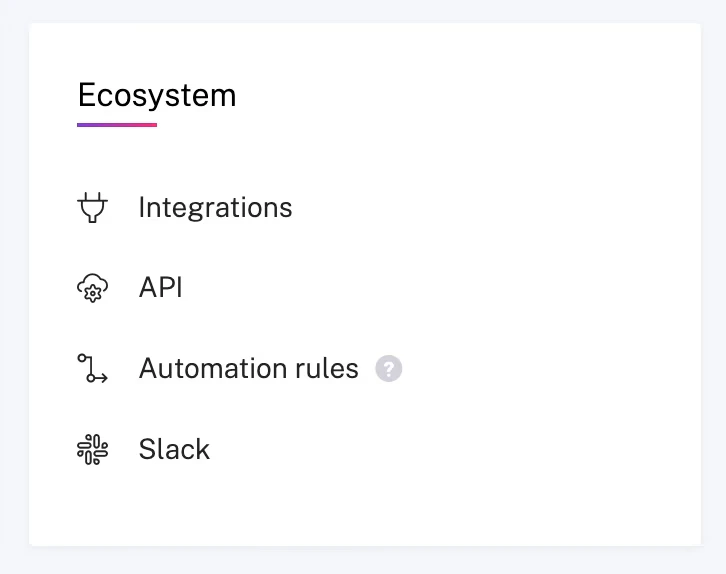Open the API link
Image resolution: width=726 pixels, height=574 pixels.
click(160, 289)
